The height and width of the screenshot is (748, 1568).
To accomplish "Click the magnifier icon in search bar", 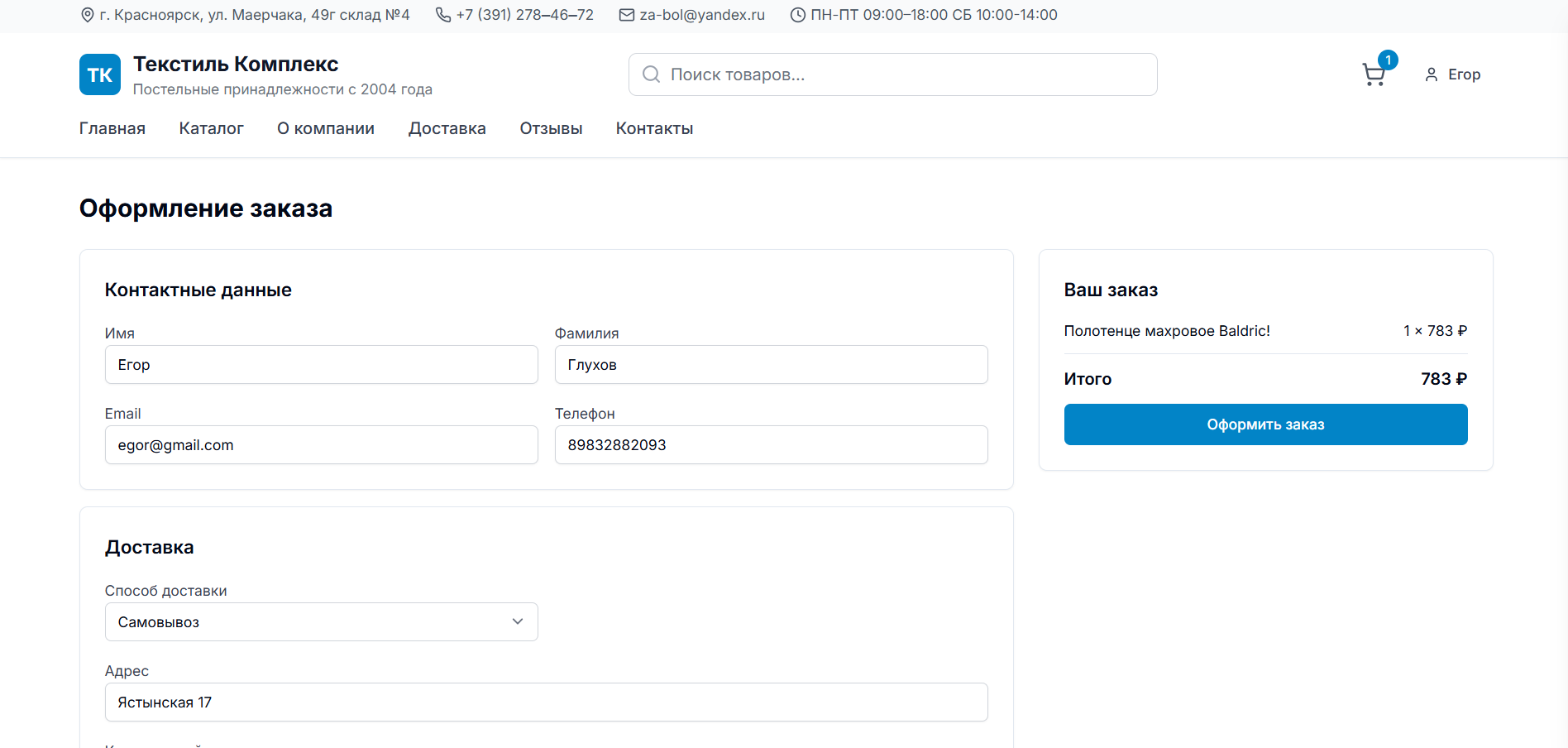I will coord(651,74).
